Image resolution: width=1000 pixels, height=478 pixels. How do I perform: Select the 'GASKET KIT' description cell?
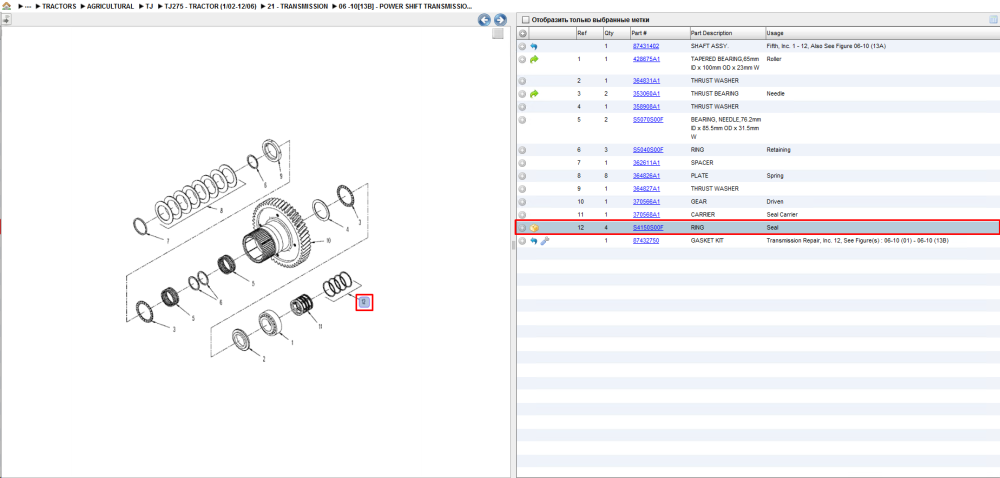708,241
